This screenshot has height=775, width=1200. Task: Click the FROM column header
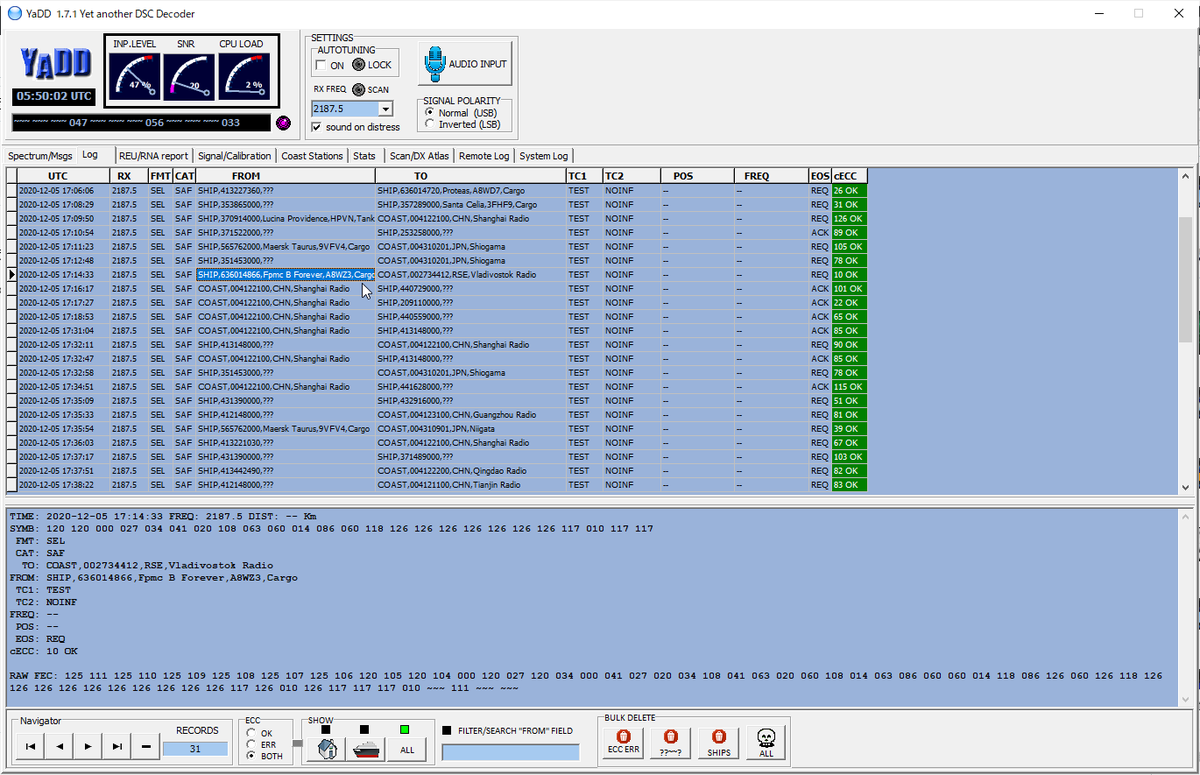click(x=286, y=176)
